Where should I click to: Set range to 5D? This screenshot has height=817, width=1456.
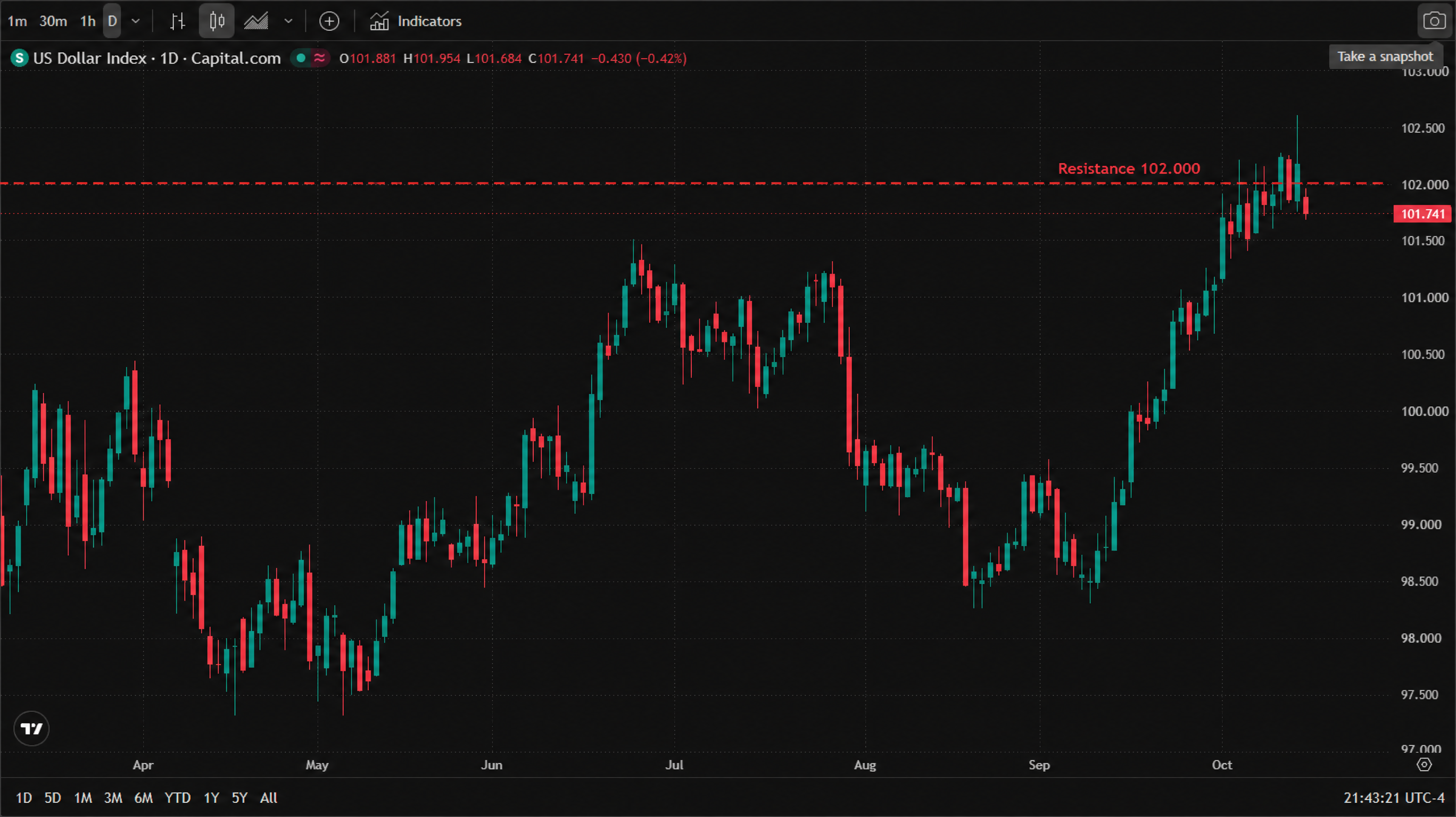coord(53,798)
